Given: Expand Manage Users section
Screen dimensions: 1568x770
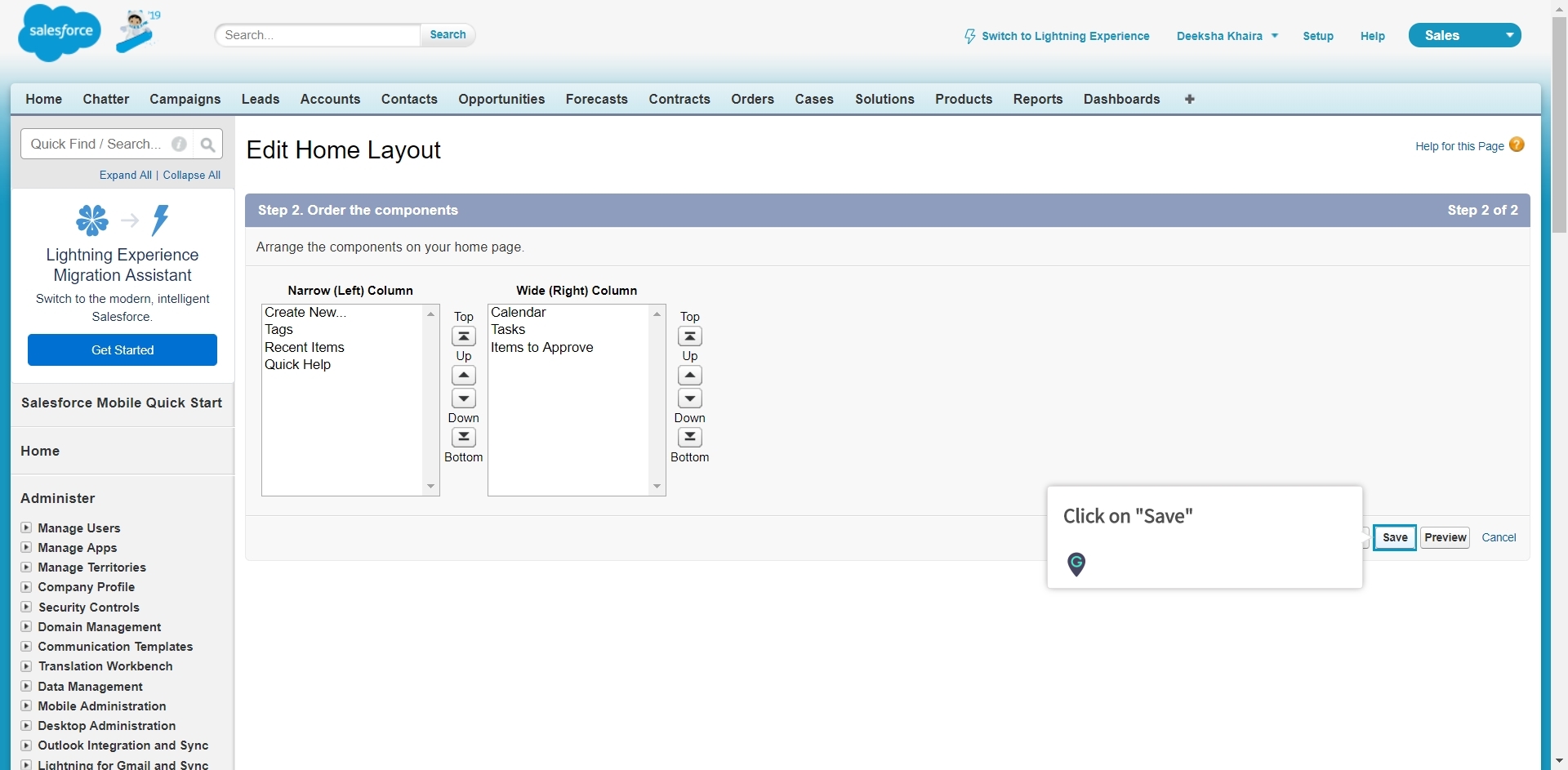Looking at the screenshot, I should point(26,527).
